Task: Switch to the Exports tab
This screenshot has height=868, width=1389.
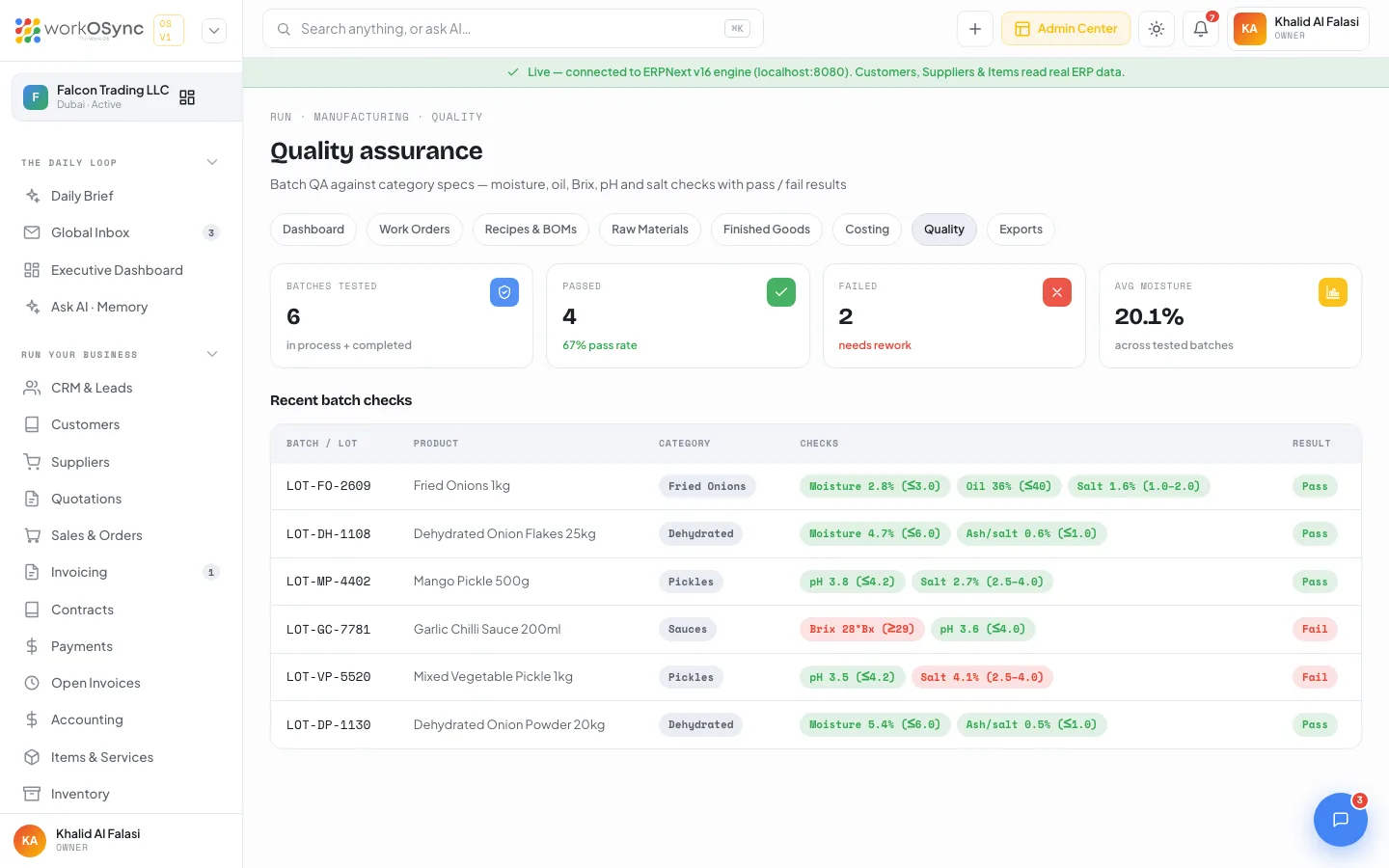Action: [x=1021, y=230]
